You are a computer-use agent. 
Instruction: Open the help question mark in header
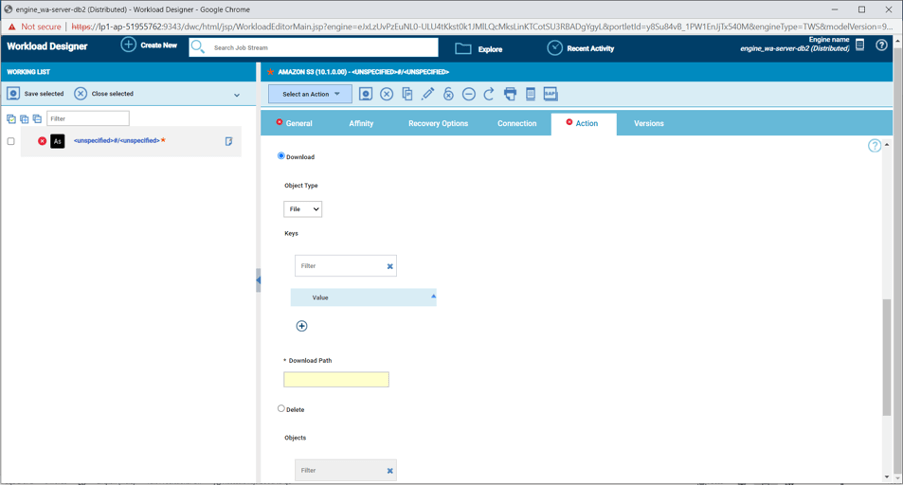pyautogui.click(x=881, y=45)
